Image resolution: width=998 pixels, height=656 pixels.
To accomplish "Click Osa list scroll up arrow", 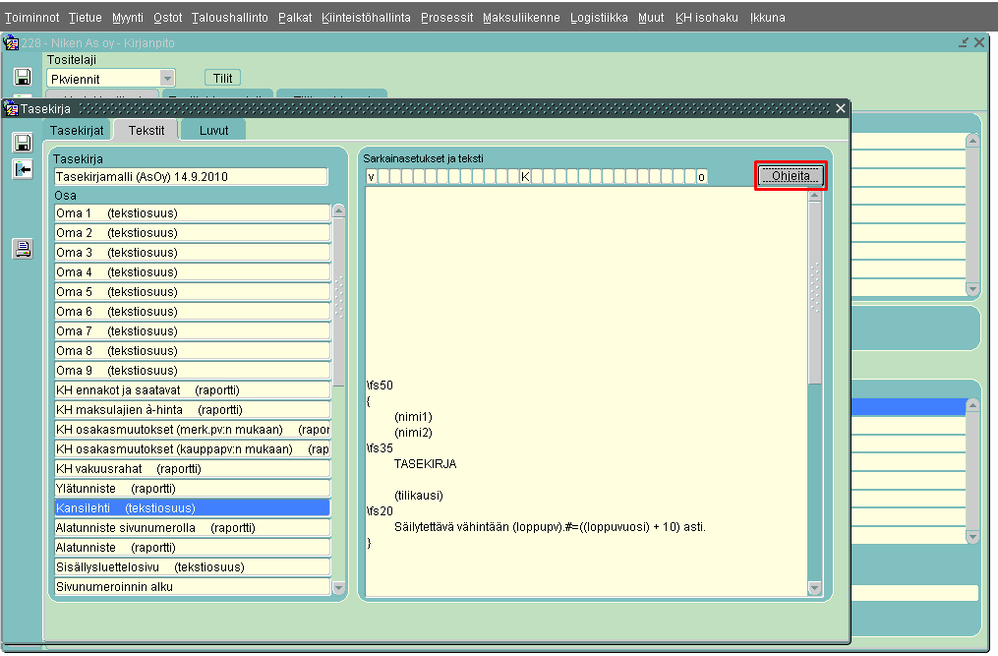I will [339, 211].
